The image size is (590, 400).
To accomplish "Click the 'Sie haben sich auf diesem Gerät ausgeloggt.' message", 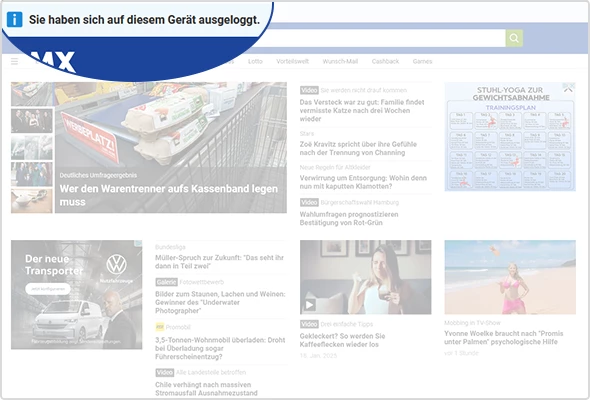I will coord(144,20).
